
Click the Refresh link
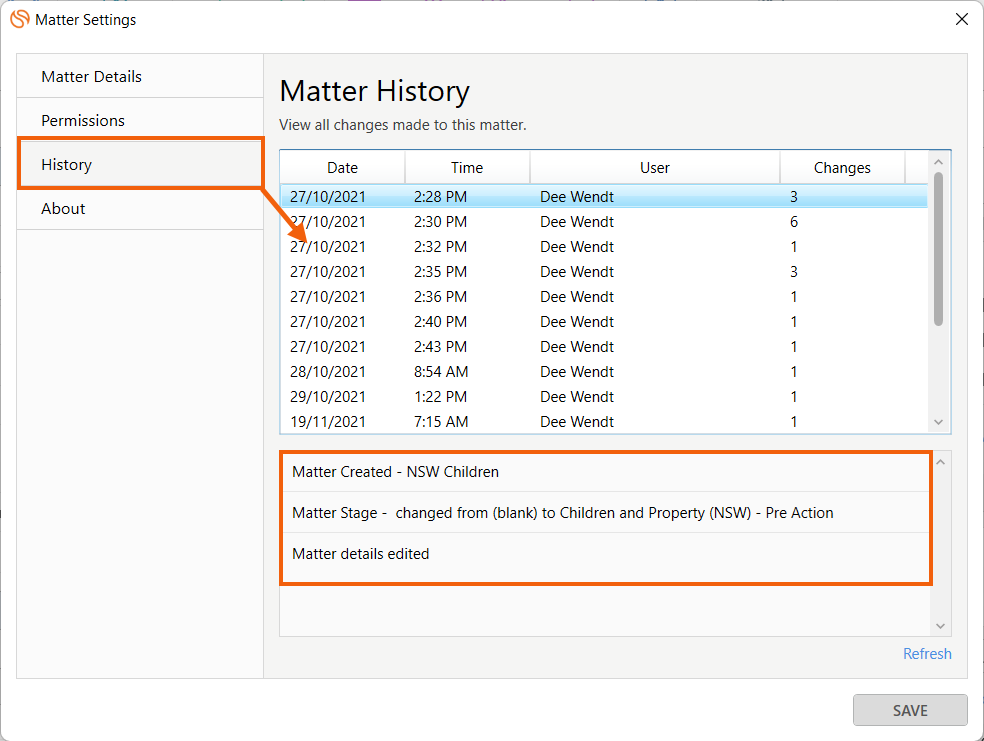[x=927, y=654]
